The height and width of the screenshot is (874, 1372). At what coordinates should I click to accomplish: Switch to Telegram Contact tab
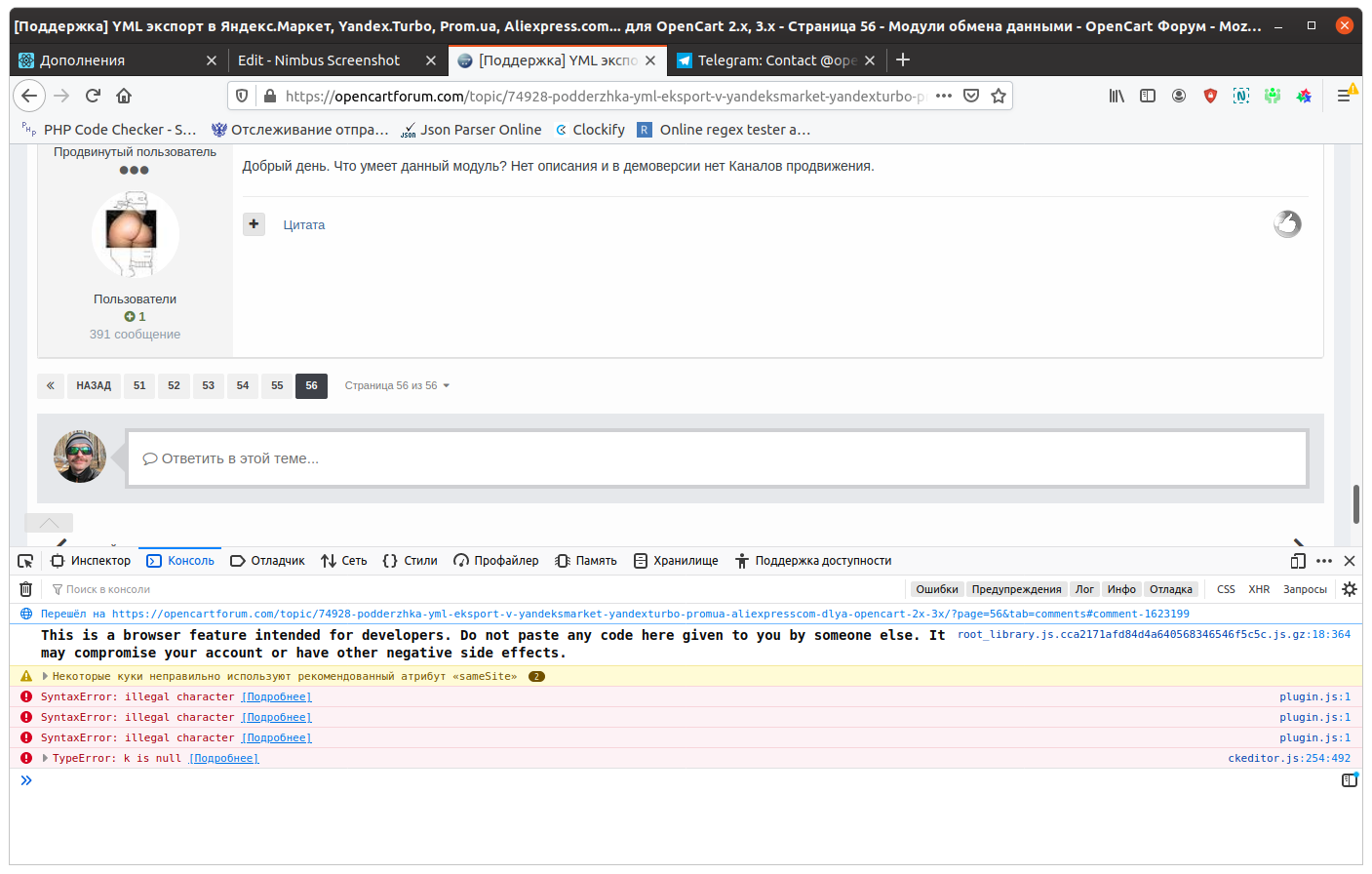[777, 60]
